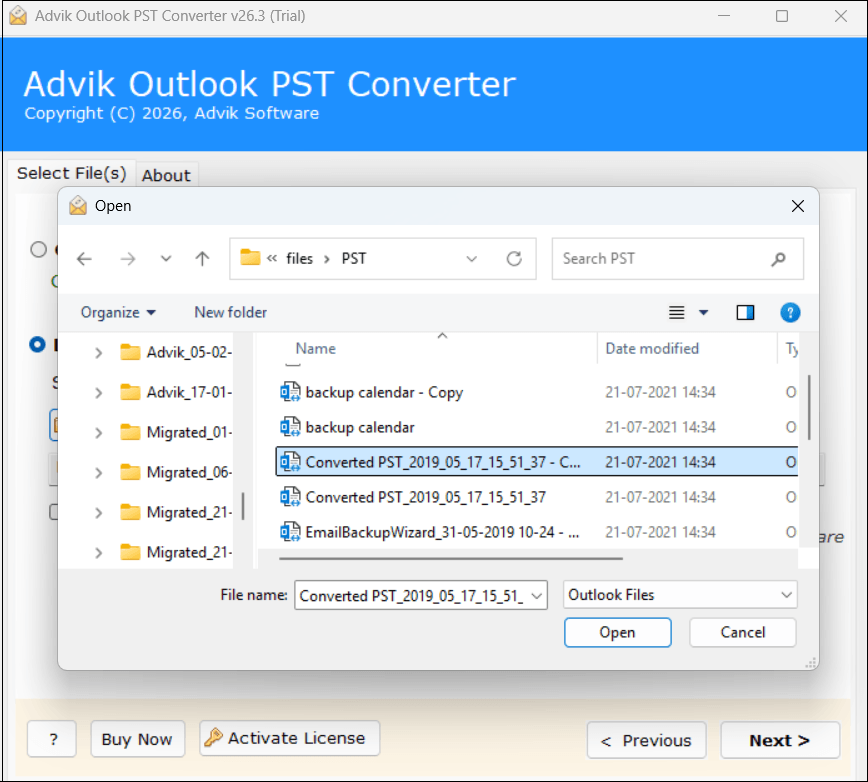Toggle the preview pane

(x=745, y=313)
